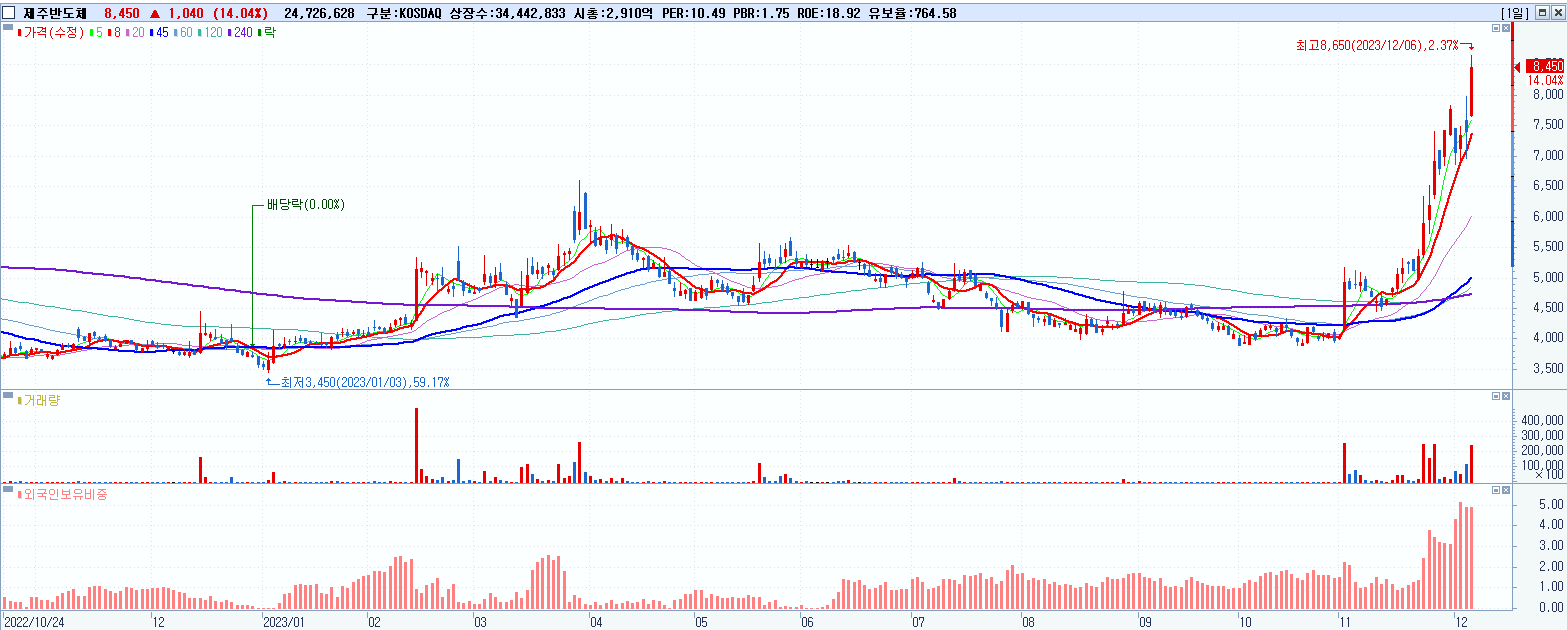This screenshot has width=1567, height=630.
Task: Click the 2022/10/24 start date label
Action: click(x=33, y=620)
